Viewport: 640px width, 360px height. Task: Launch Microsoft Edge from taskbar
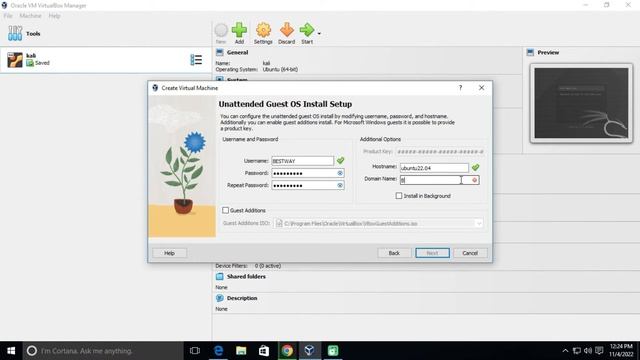coord(218,351)
